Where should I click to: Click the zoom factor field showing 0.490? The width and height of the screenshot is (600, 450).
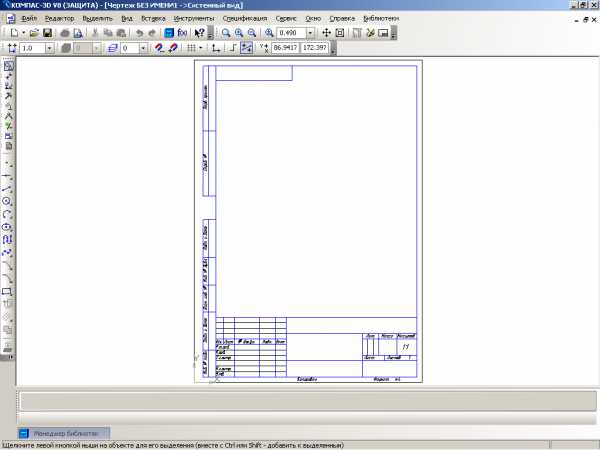(291, 33)
